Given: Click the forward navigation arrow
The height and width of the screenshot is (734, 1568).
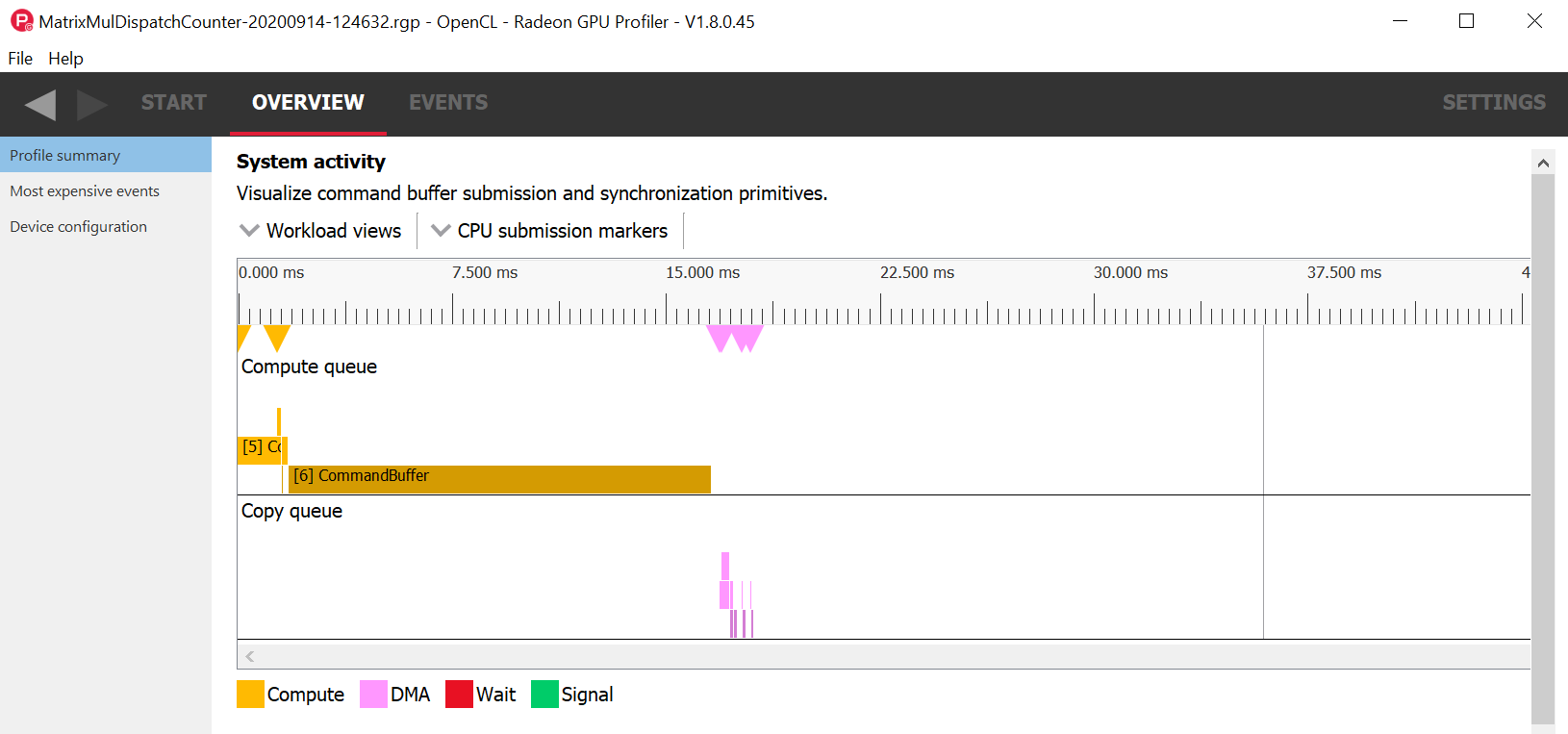Looking at the screenshot, I should click(x=91, y=104).
